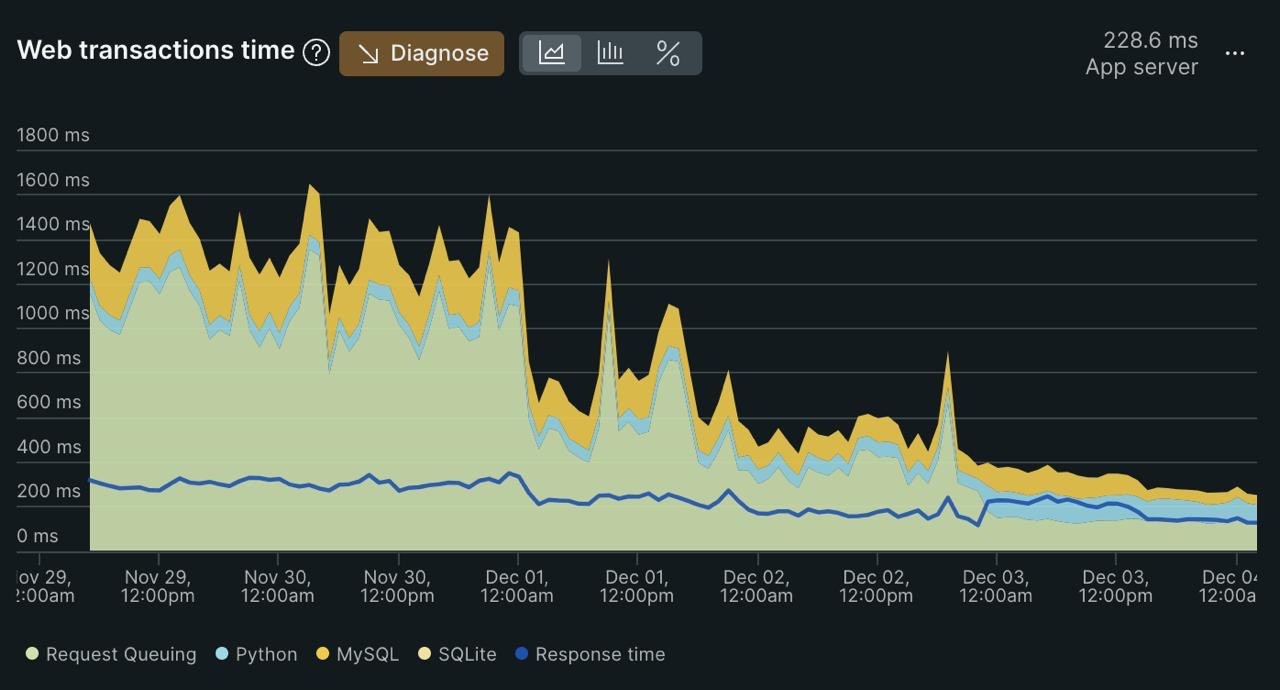
Task: Click the Dec 01, 12:00am axis label
Action: pyautogui.click(x=517, y=586)
